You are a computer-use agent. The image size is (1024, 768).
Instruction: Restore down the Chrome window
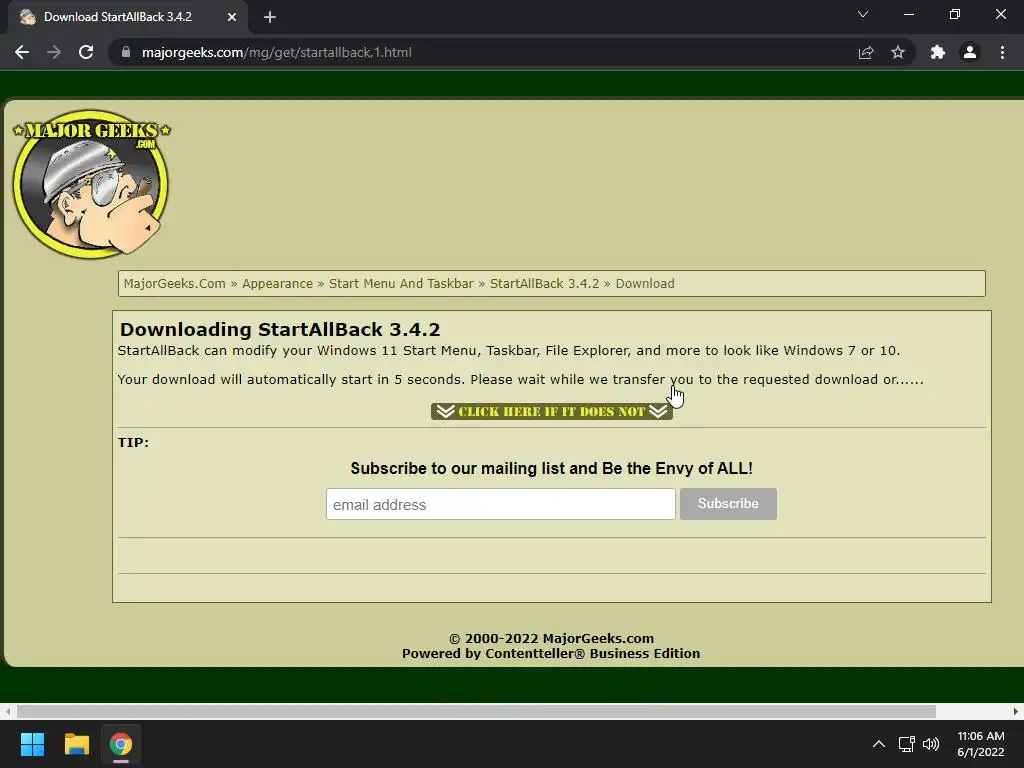(x=955, y=14)
